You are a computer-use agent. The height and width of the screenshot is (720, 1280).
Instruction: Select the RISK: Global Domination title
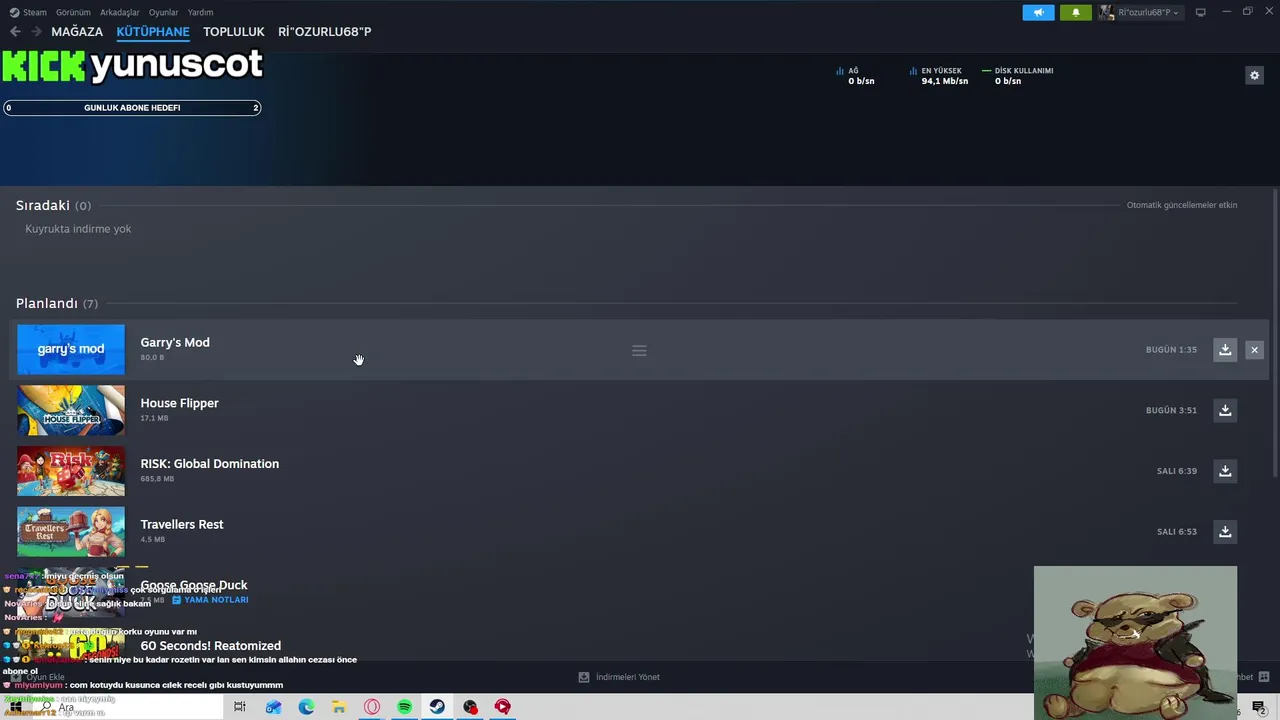tap(209, 464)
